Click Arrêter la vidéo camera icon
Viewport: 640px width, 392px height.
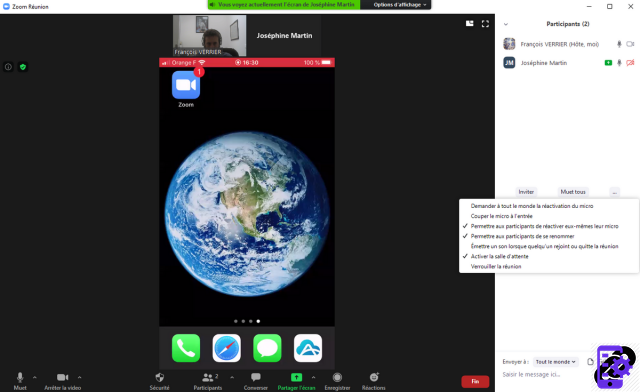(62, 377)
